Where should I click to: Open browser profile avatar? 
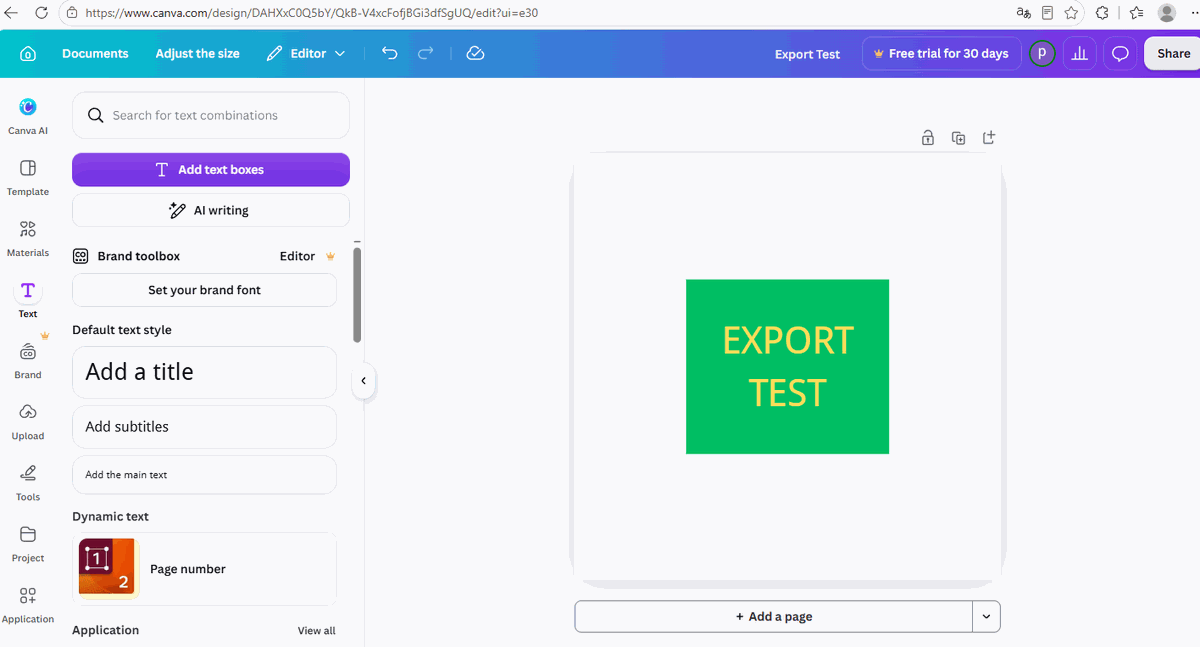click(x=1166, y=13)
